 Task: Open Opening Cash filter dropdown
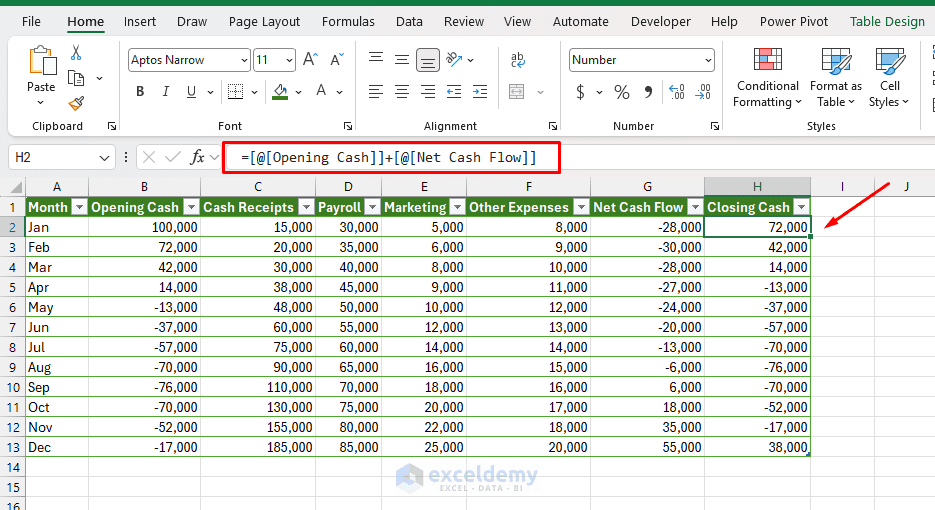click(191, 207)
